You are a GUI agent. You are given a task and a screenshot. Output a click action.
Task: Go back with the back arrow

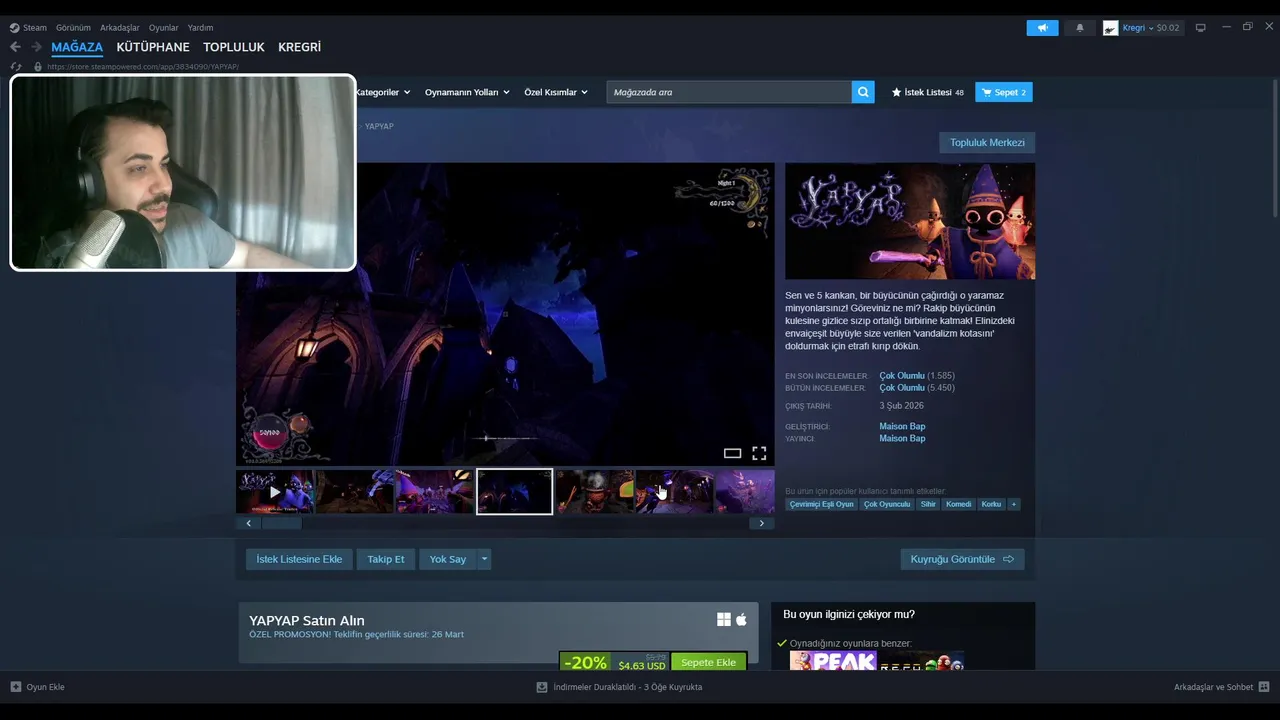click(15, 47)
